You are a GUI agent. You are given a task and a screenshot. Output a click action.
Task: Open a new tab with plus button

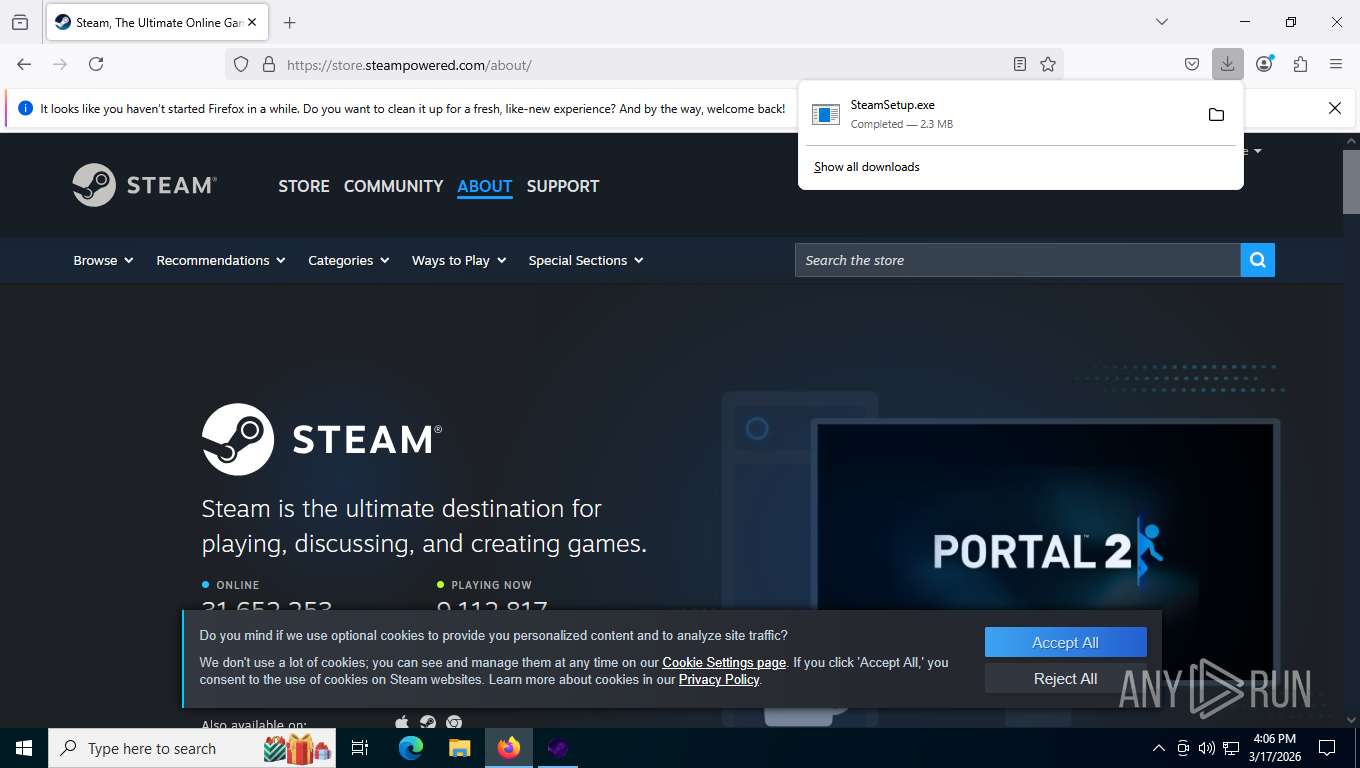click(290, 22)
